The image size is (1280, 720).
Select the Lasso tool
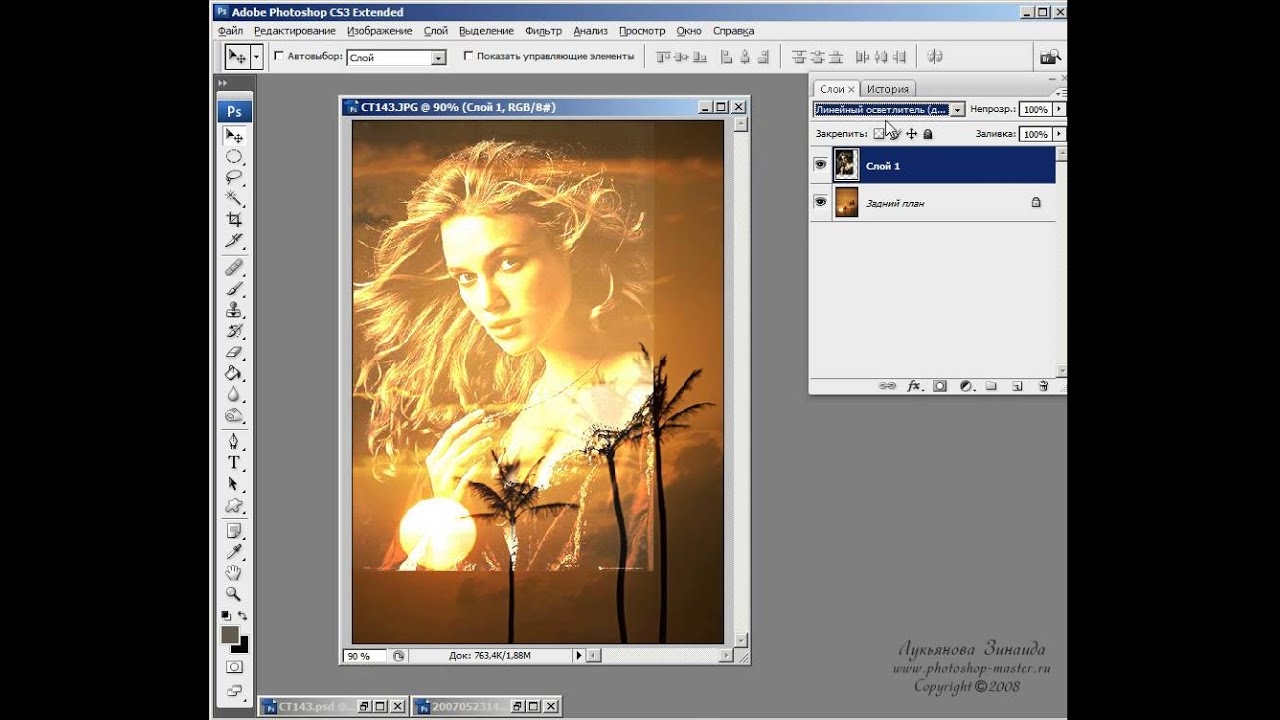coord(234,177)
